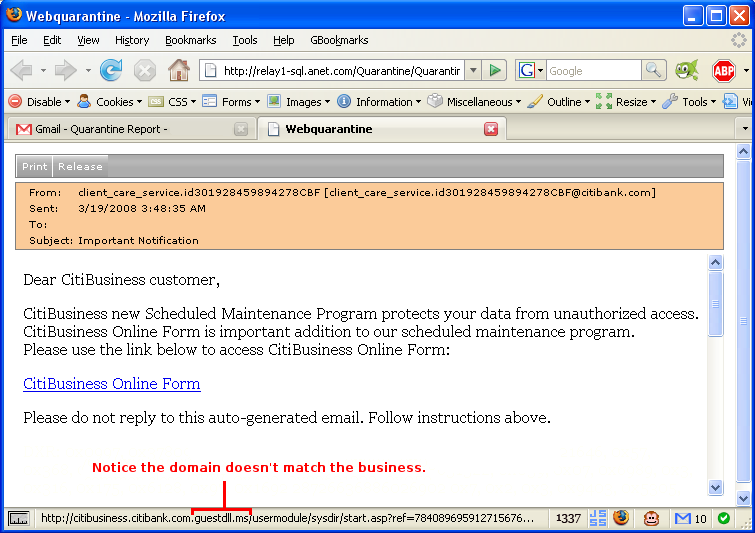755x533 pixels.
Task: Open the search engine selector dropdown
Action: pos(541,71)
